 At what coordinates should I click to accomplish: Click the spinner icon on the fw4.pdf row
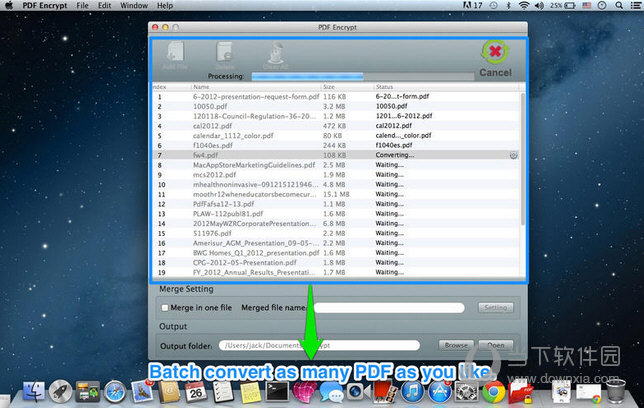coord(513,155)
